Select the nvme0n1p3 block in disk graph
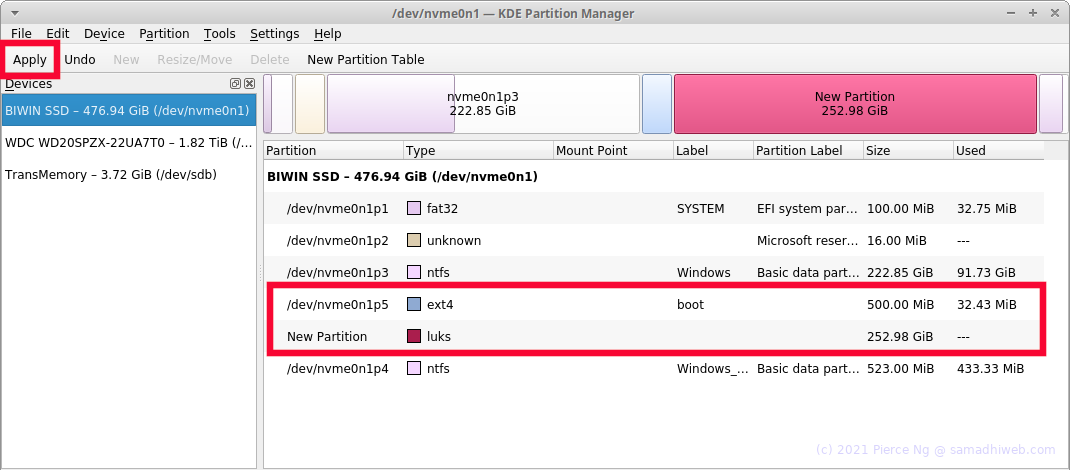The height and width of the screenshot is (470, 1070). 483,104
